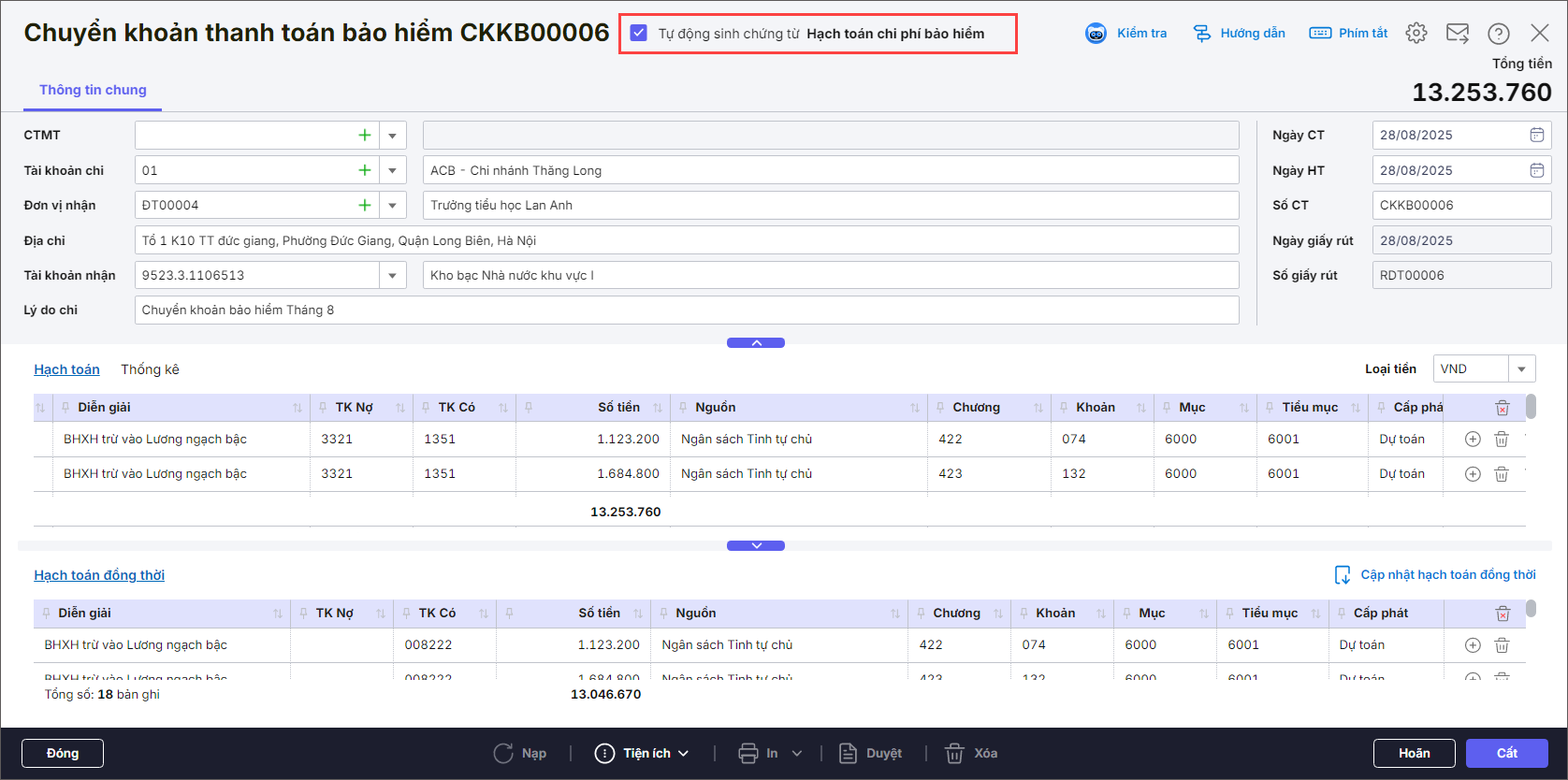
Task: Collapse the general information section arrow
Action: pos(756,342)
